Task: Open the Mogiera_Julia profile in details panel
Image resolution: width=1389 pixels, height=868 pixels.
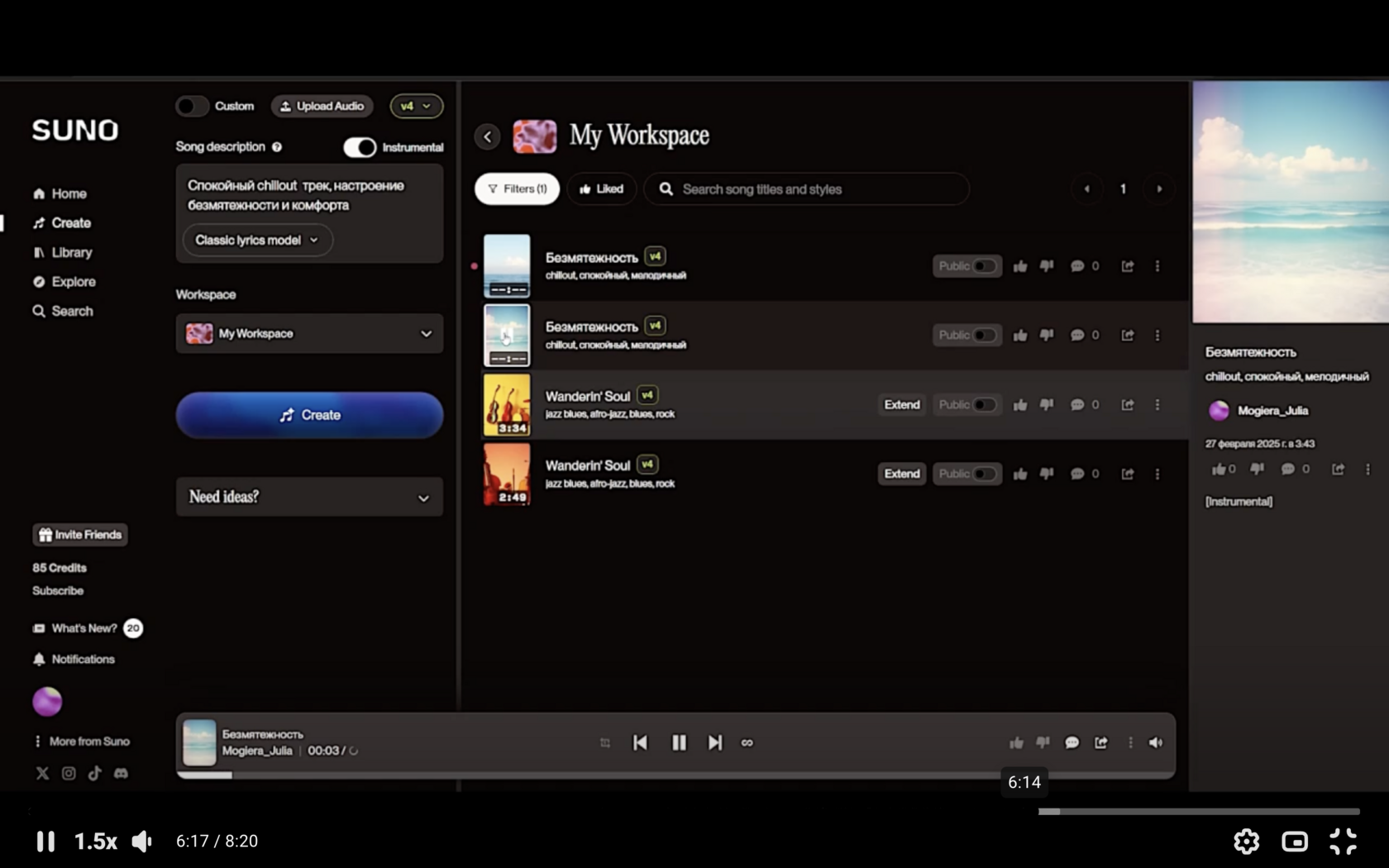Action: (x=1258, y=411)
